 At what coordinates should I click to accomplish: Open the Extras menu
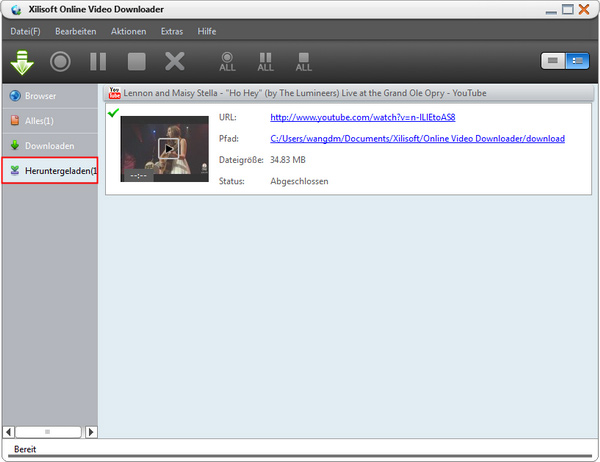(172, 31)
